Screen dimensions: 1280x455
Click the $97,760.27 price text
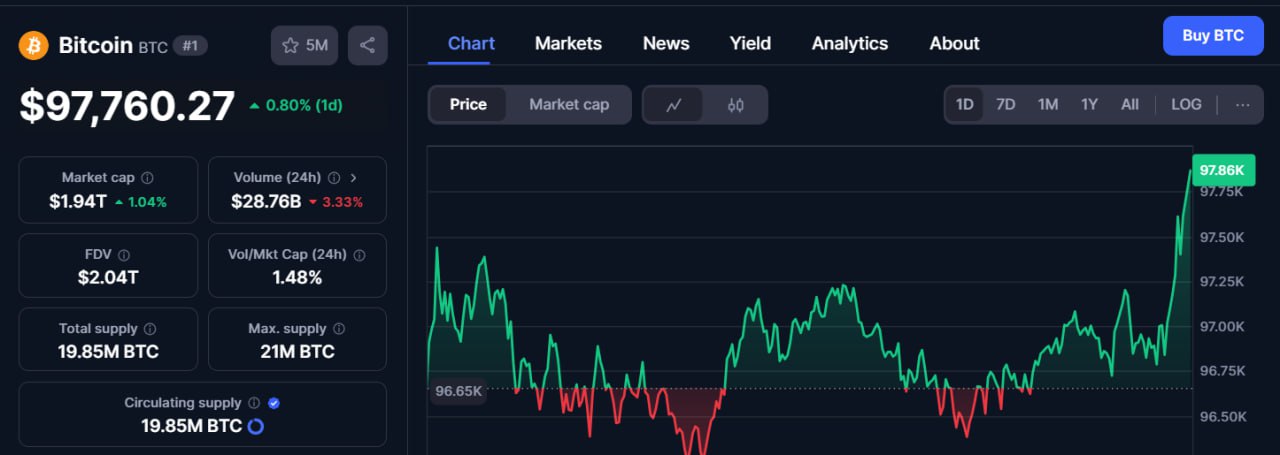click(127, 106)
